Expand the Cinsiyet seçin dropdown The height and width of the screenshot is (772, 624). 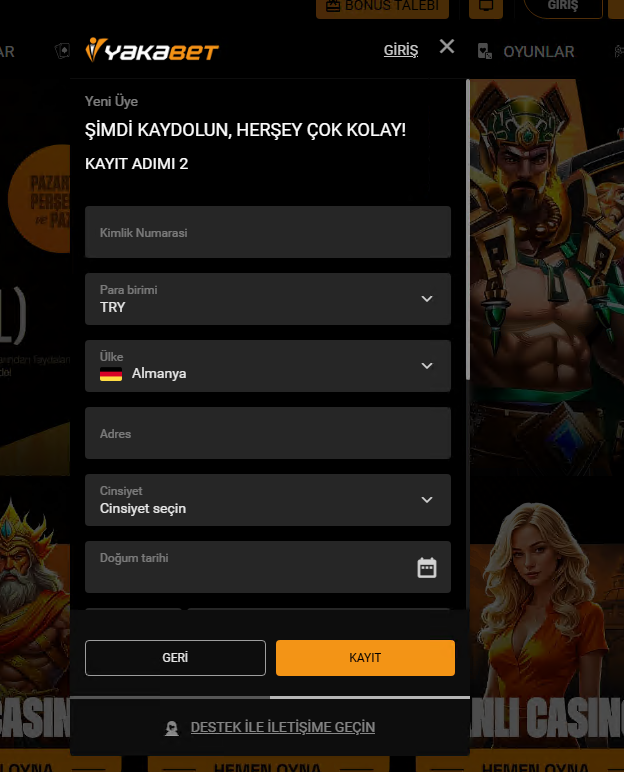267,500
